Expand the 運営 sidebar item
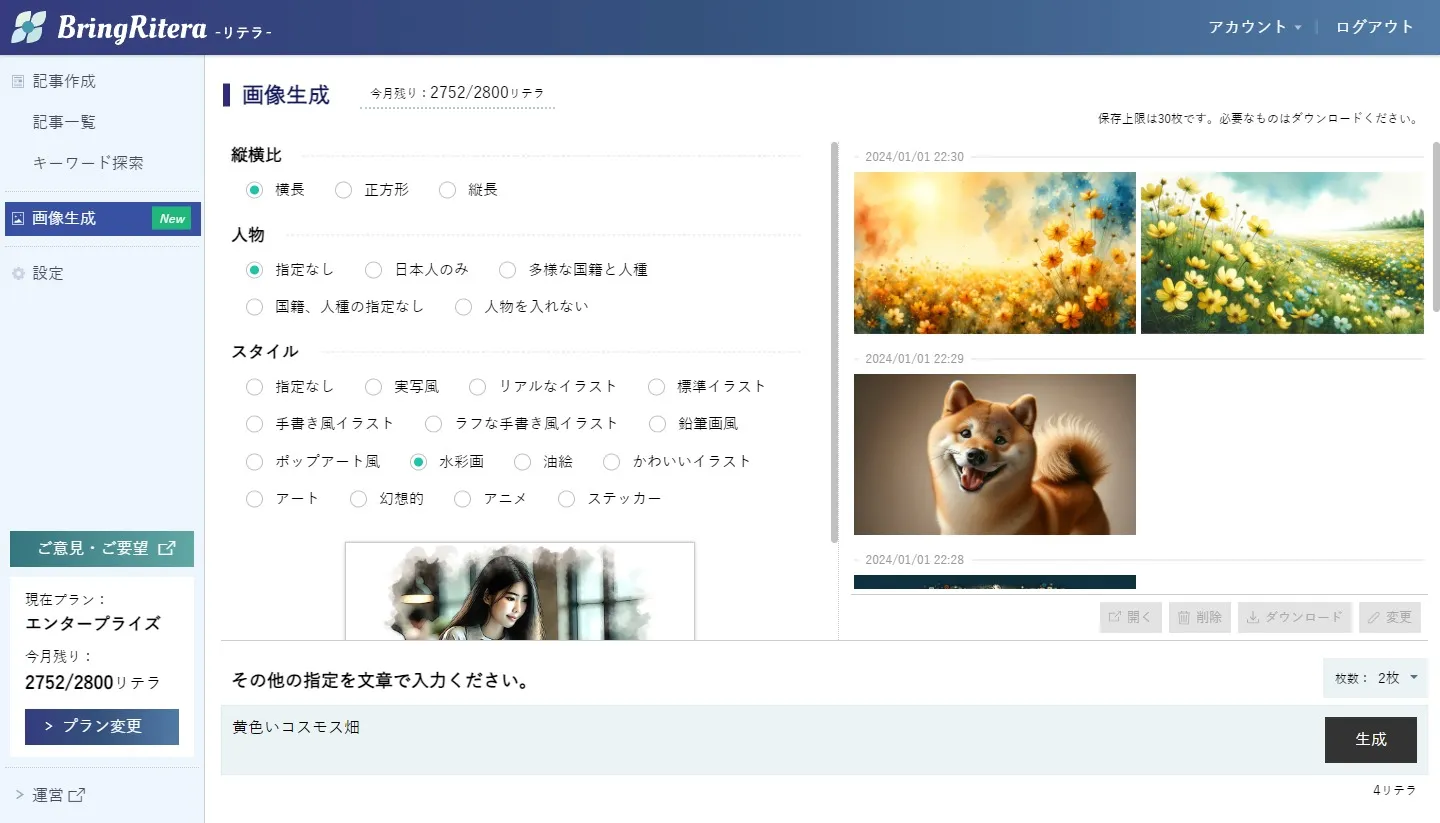This screenshot has height=823, width=1440. click(x=50, y=795)
